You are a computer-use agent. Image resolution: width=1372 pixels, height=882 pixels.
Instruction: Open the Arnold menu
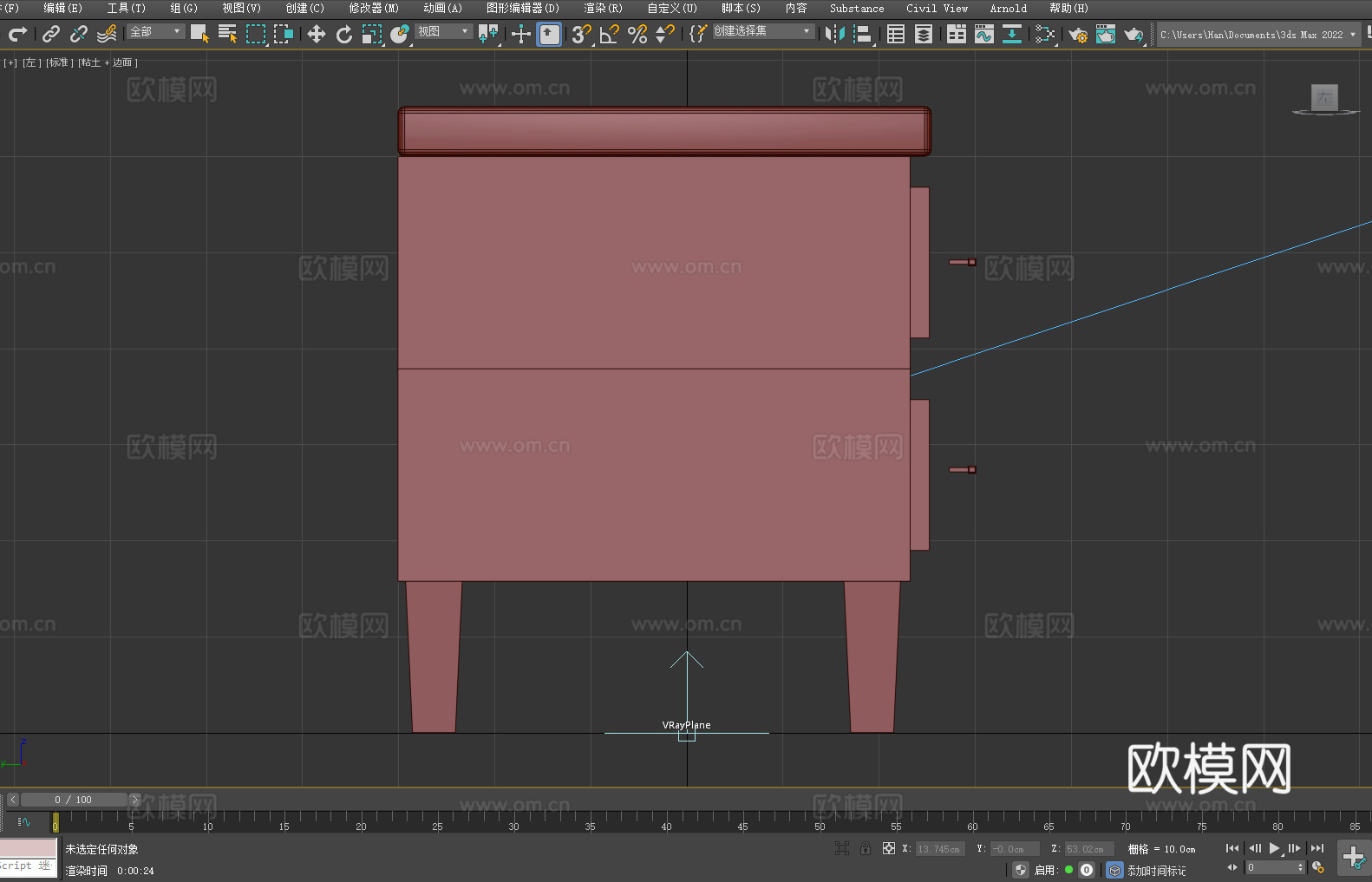click(x=1009, y=8)
